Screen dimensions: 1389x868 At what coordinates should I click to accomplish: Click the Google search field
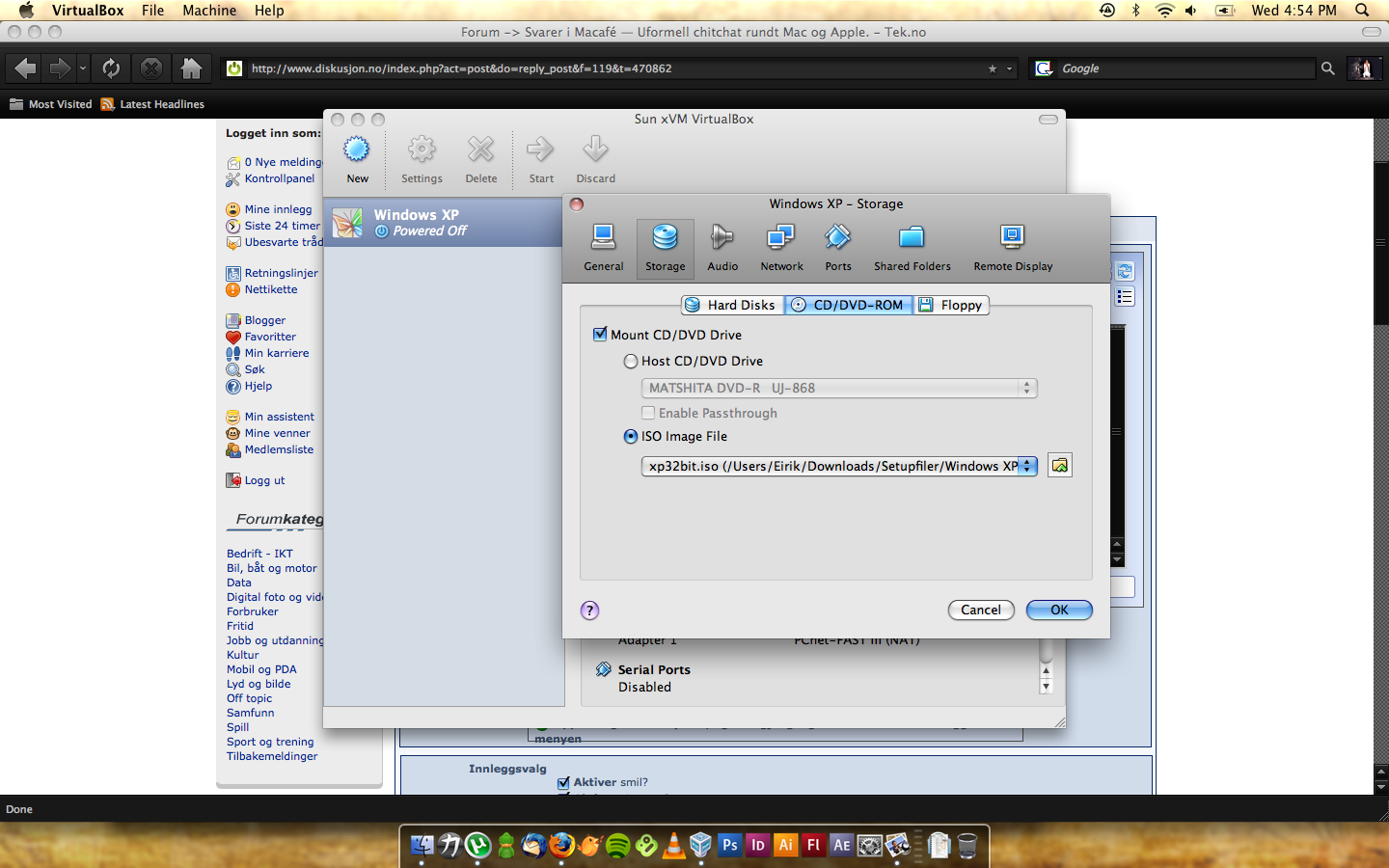[1185, 68]
